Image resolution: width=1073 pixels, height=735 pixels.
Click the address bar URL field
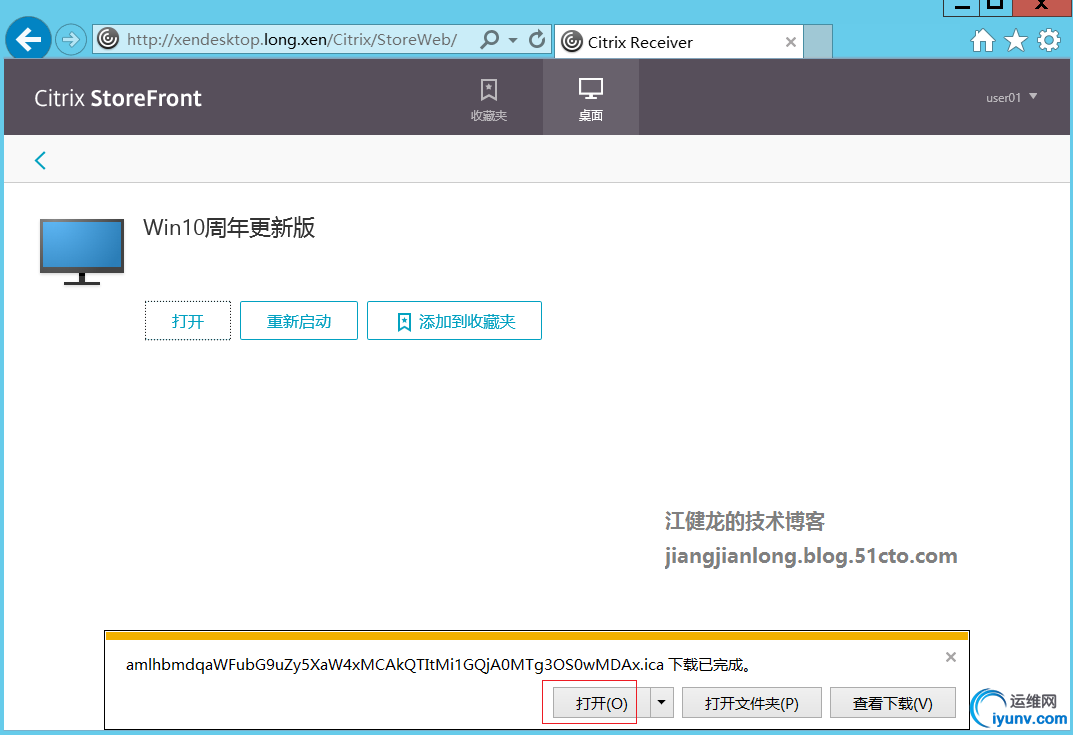(292, 40)
